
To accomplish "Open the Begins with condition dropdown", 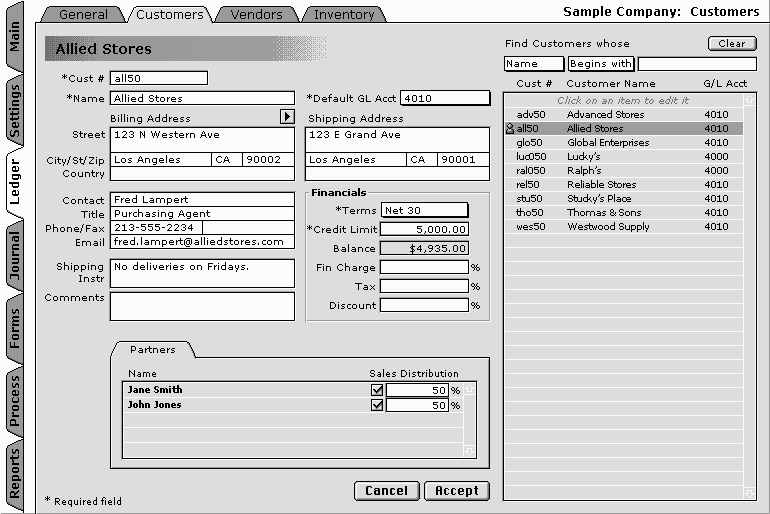I will [601, 64].
